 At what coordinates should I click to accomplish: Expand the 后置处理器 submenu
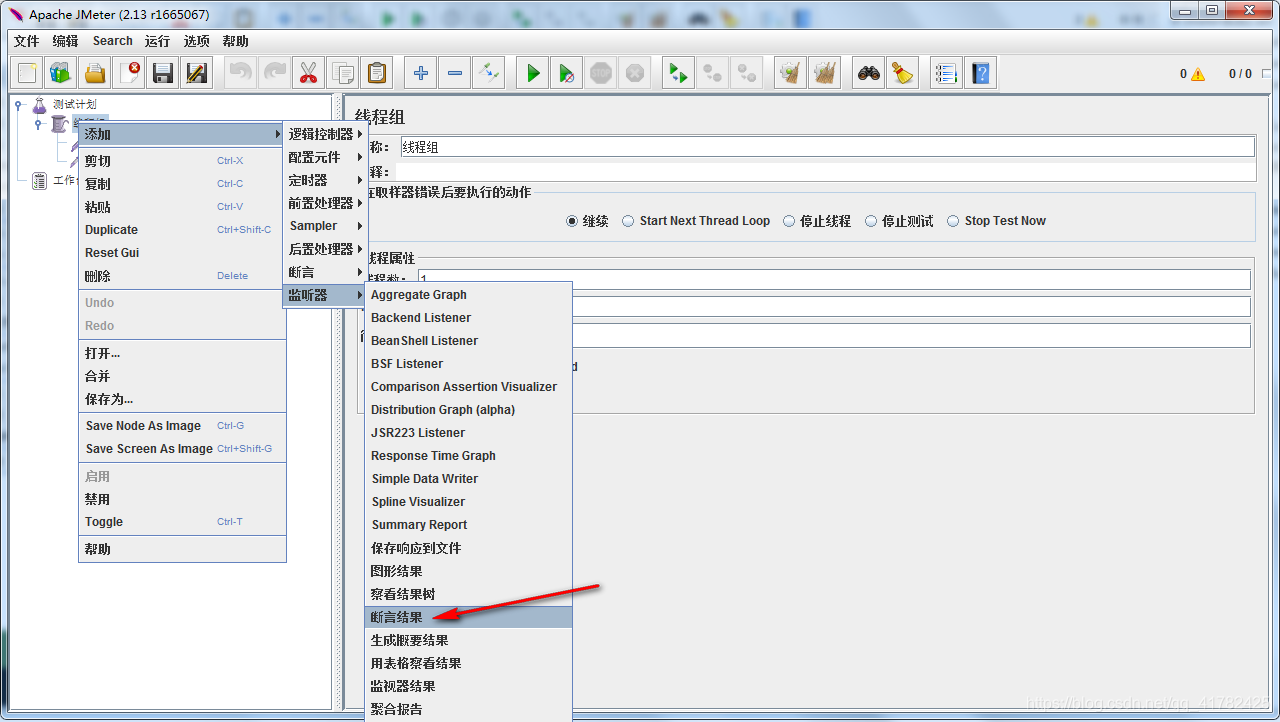(x=325, y=249)
